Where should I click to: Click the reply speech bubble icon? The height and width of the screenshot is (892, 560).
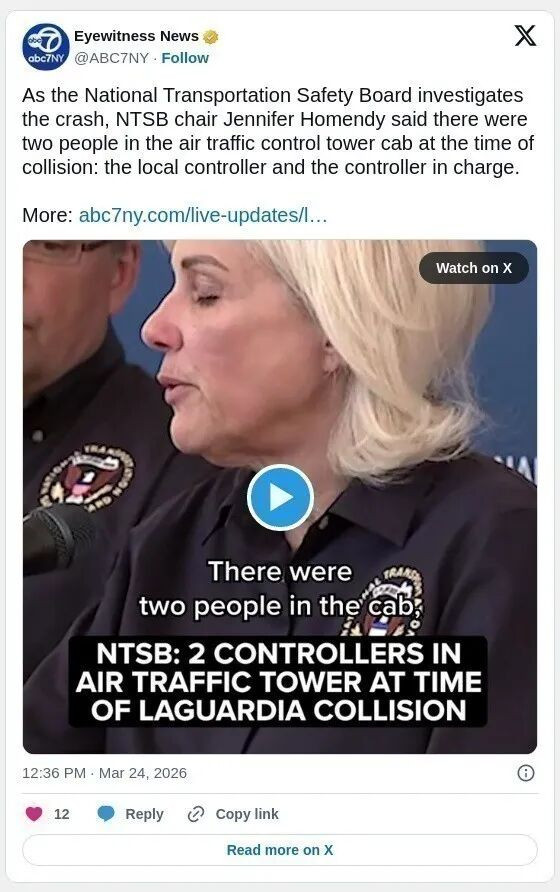point(106,814)
